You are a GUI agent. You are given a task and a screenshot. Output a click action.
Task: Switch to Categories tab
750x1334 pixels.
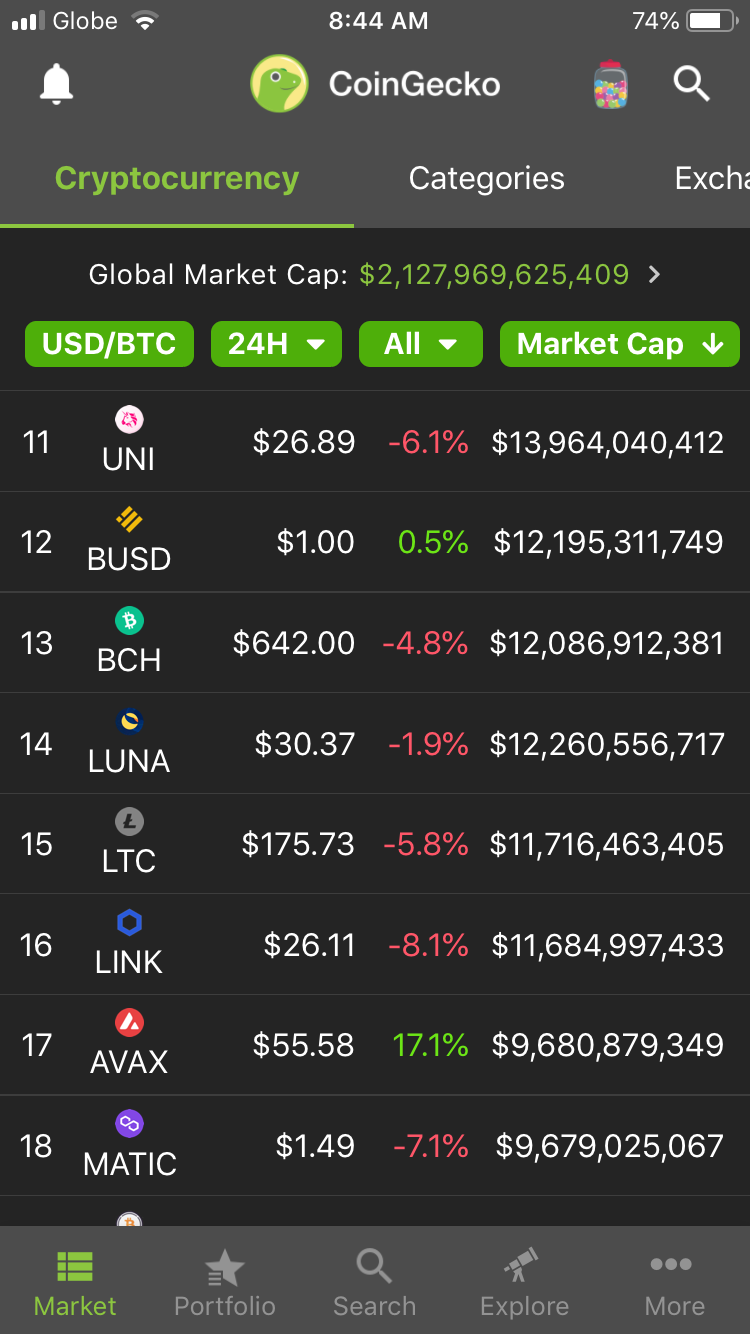(487, 178)
